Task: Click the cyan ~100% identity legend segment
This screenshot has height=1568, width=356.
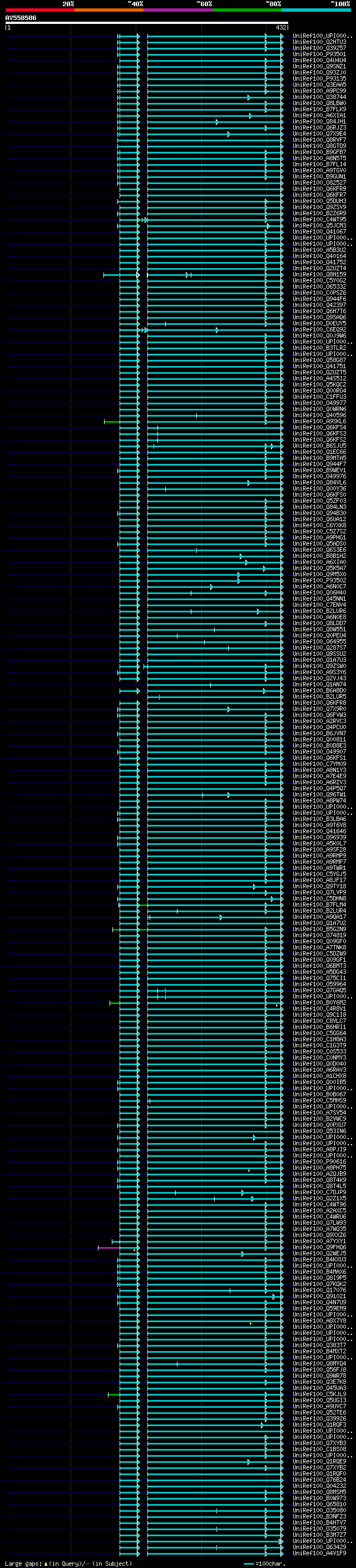Action: [x=316, y=10]
